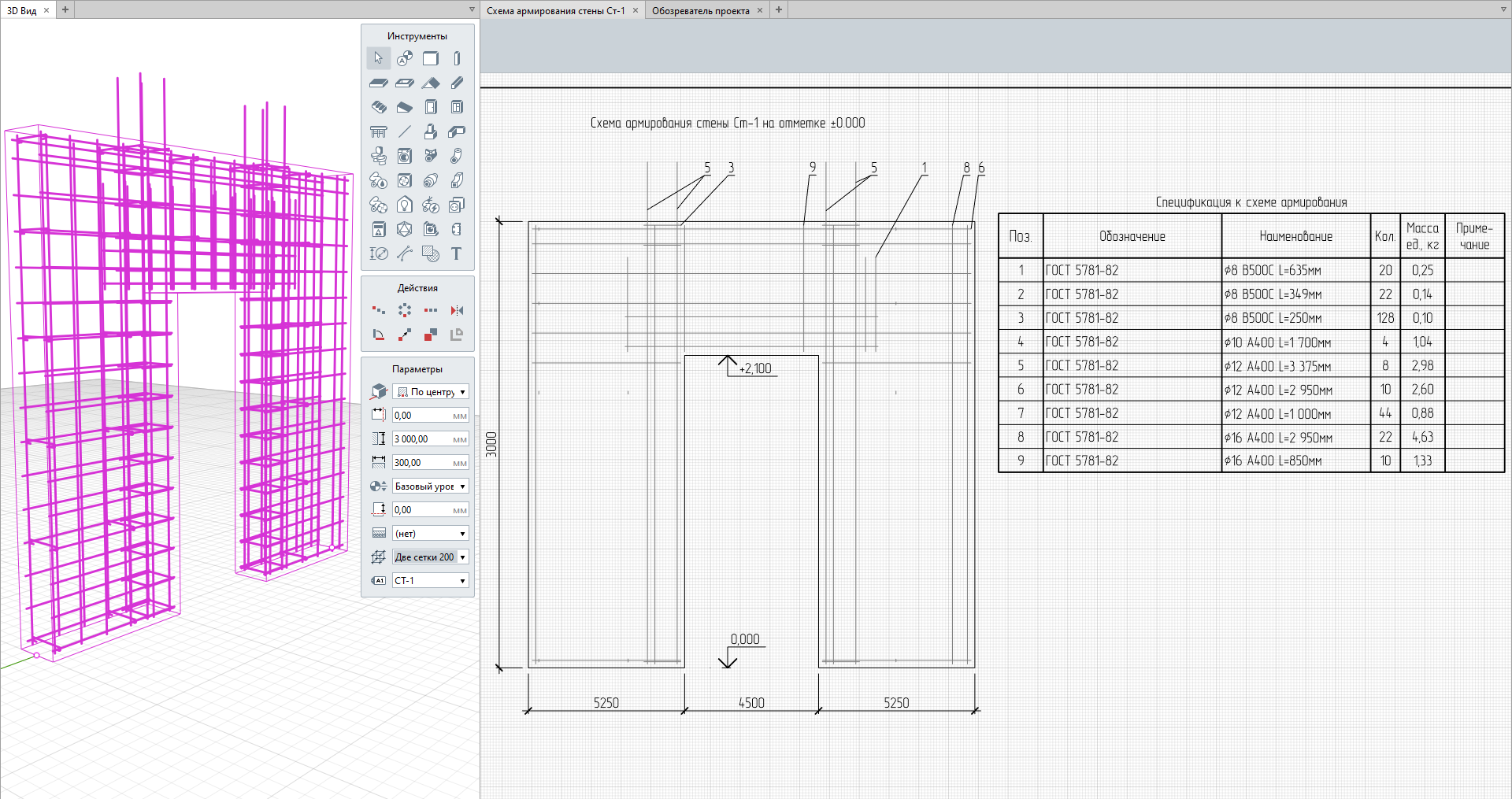
Task: Activate the arrow Select tool
Action: [378, 58]
